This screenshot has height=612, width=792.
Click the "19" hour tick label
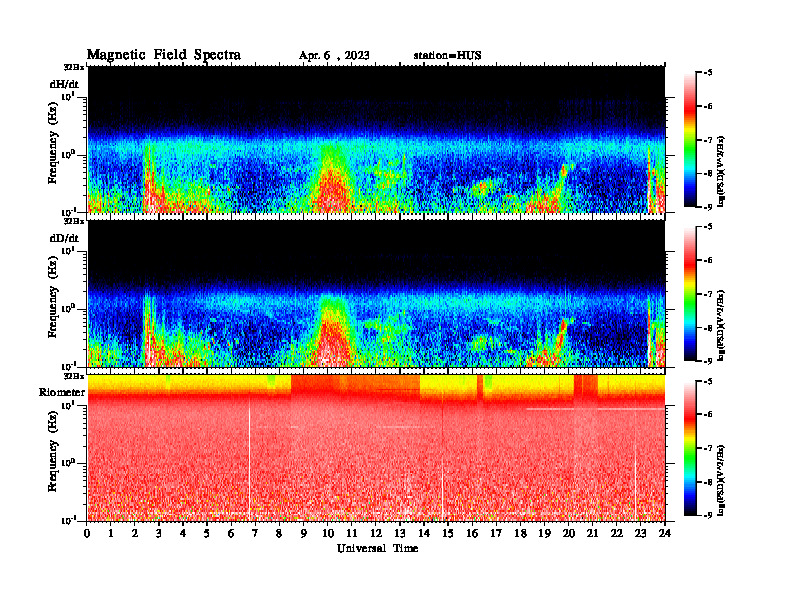tap(544, 533)
